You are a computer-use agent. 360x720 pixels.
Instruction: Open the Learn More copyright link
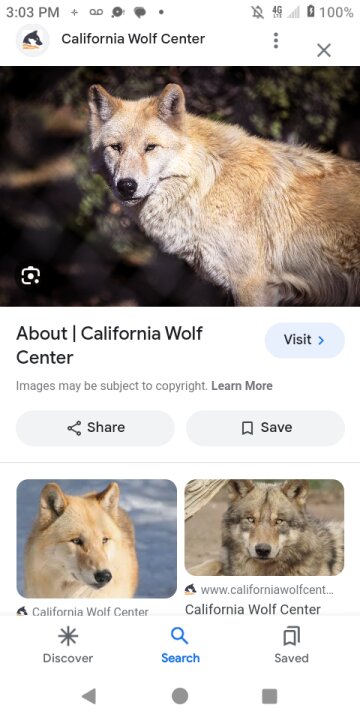pos(242,386)
